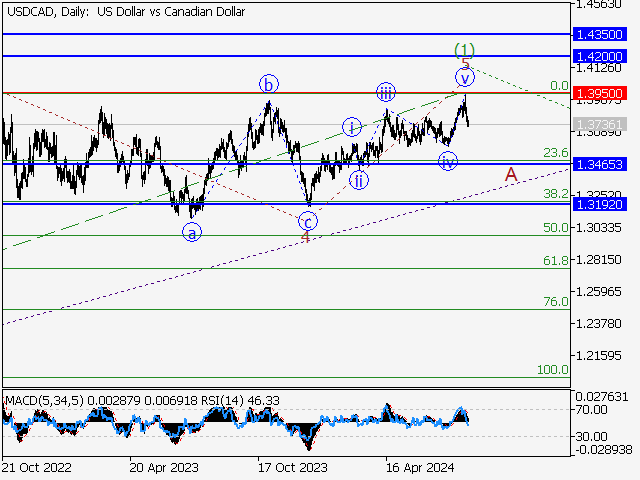Click the Fibonacci 23.6 level label
Screen dimensions: 640x480
tap(556, 153)
